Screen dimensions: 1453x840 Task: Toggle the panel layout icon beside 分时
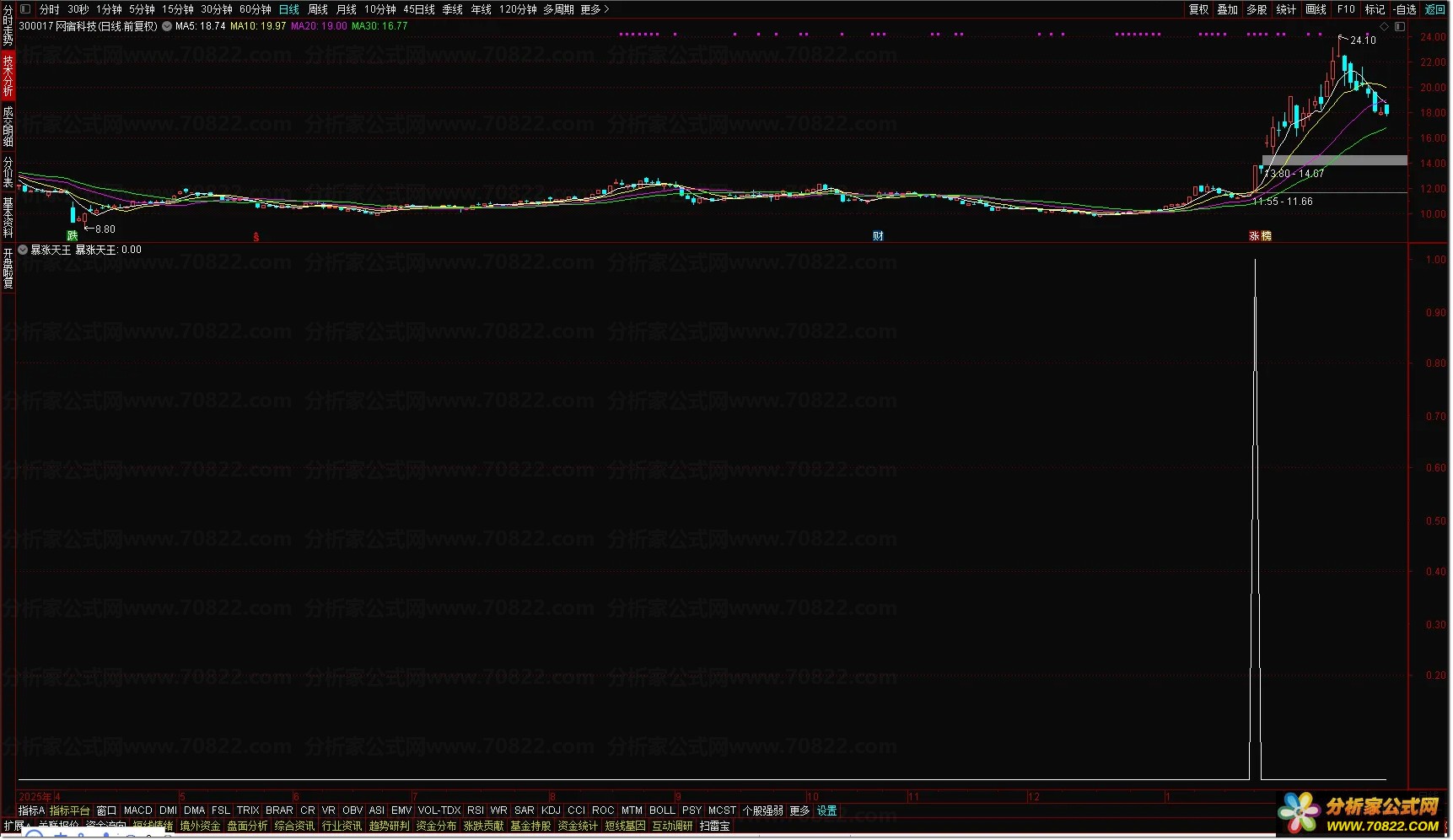[x=24, y=9]
